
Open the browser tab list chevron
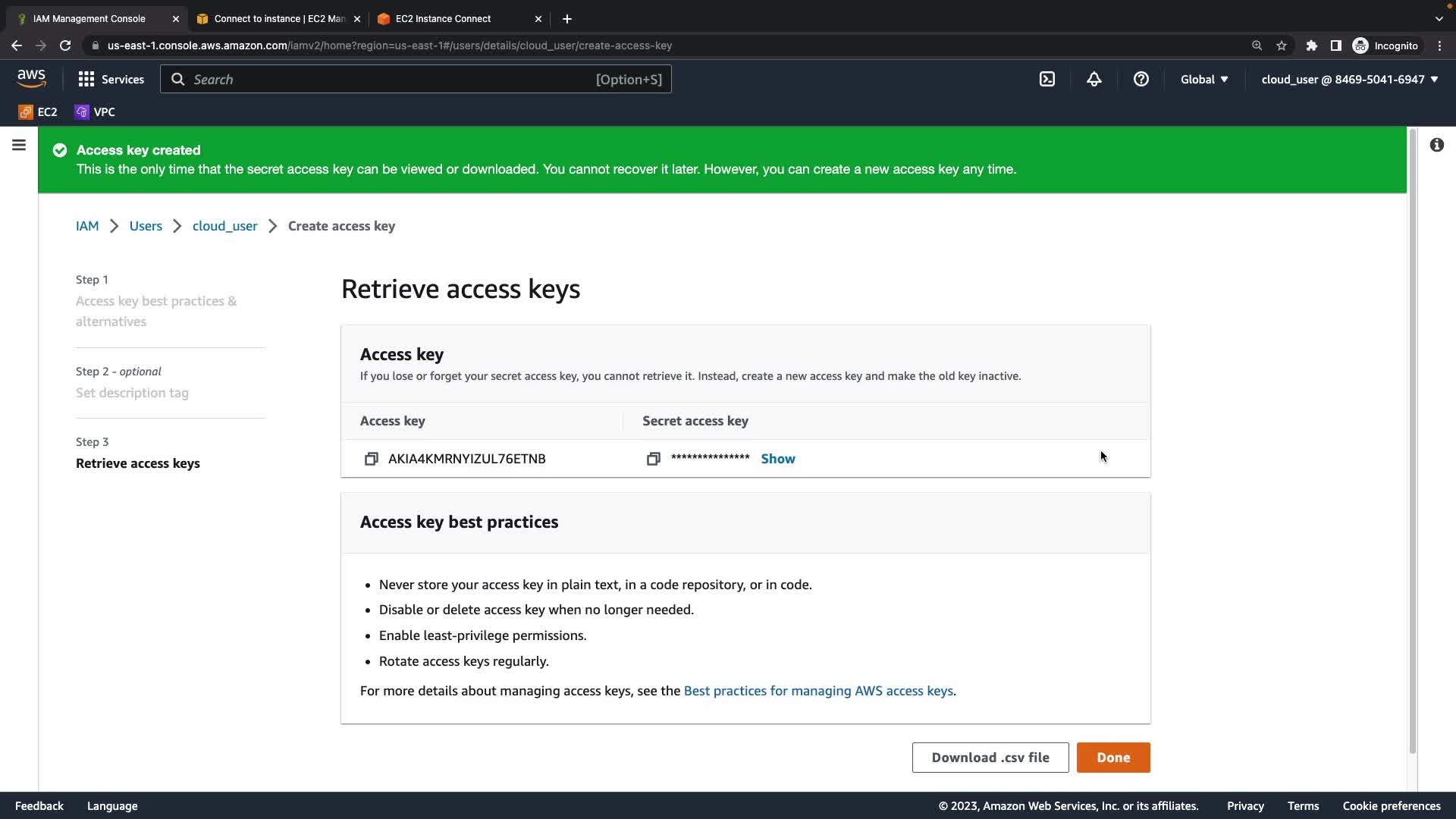click(1439, 19)
